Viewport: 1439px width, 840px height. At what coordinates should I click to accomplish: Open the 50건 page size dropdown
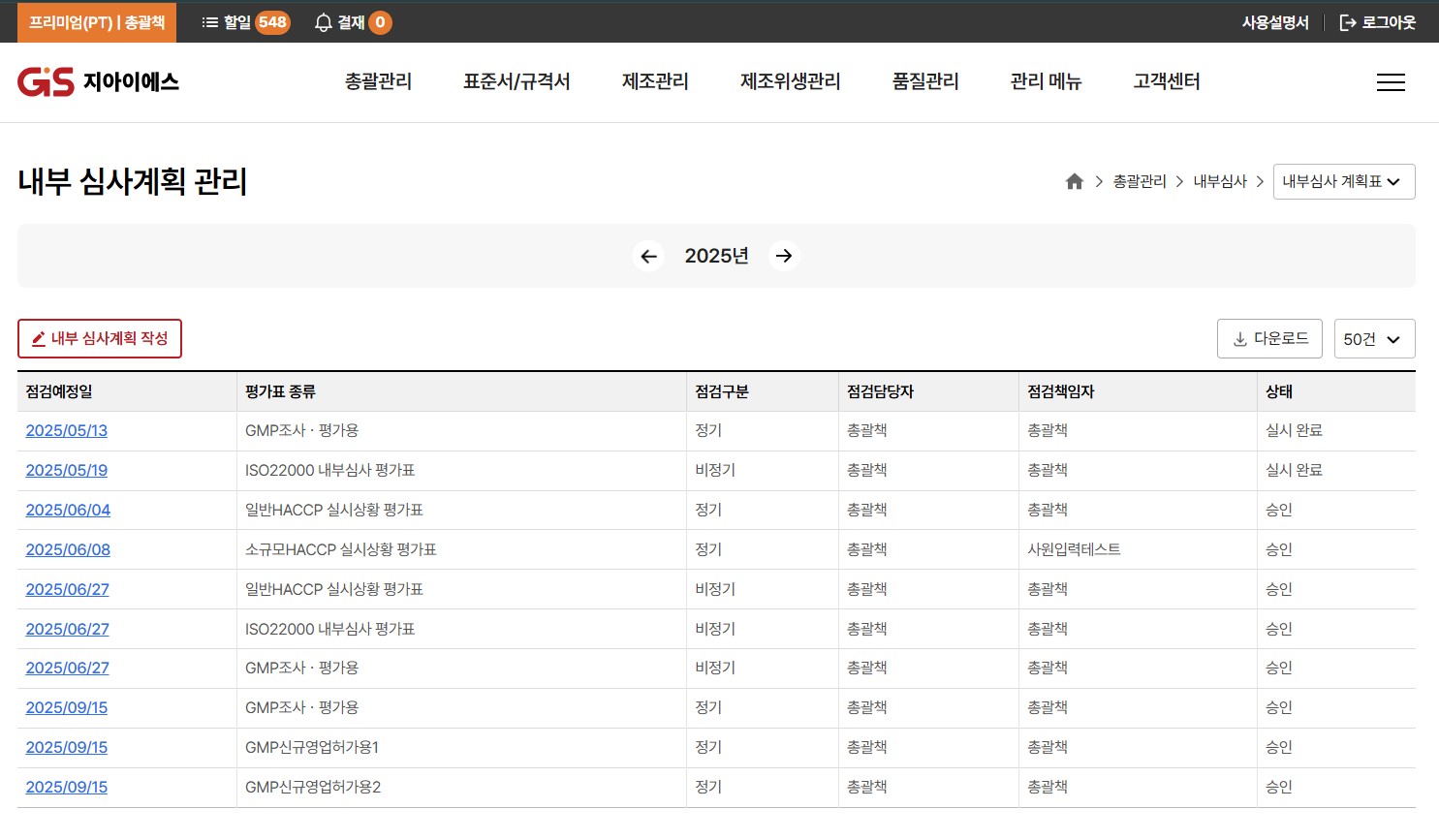click(x=1374, y=339)
